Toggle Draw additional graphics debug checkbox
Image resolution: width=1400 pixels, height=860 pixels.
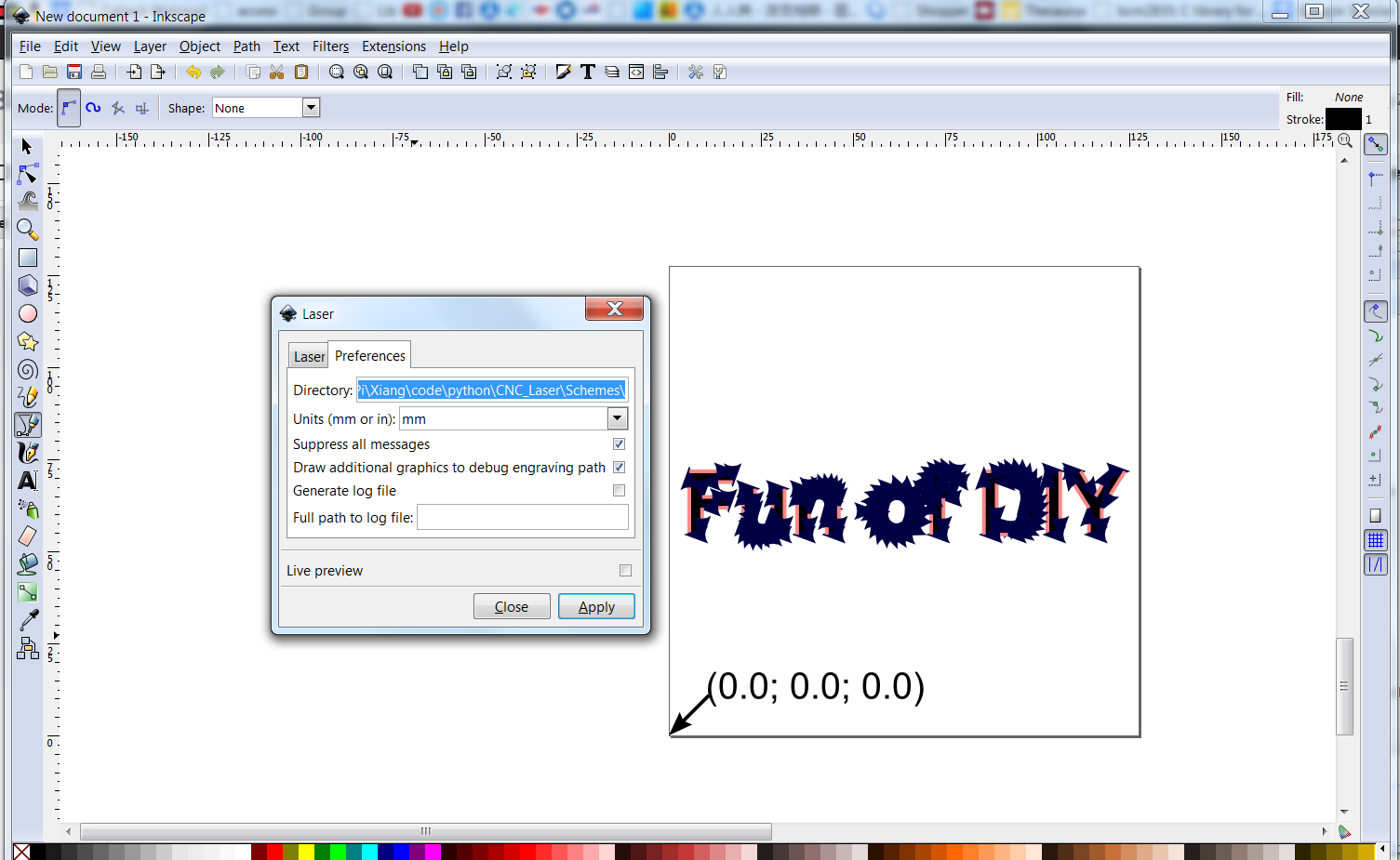click(x=619, y=468)
